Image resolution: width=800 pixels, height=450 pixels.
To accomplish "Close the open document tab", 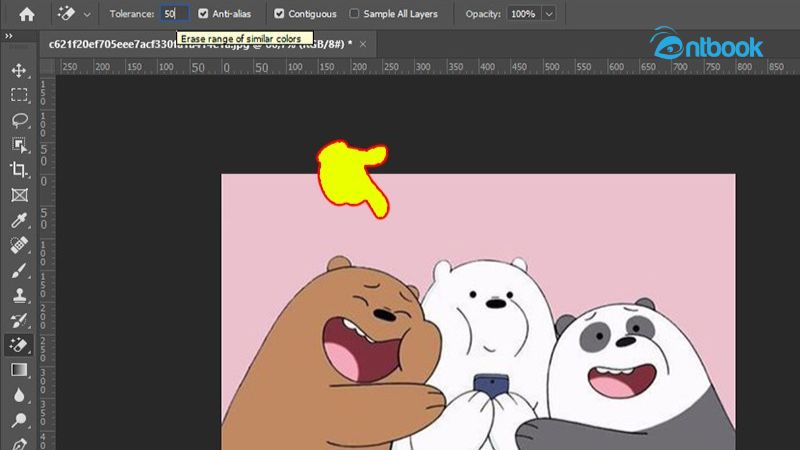I will (363, 44).
